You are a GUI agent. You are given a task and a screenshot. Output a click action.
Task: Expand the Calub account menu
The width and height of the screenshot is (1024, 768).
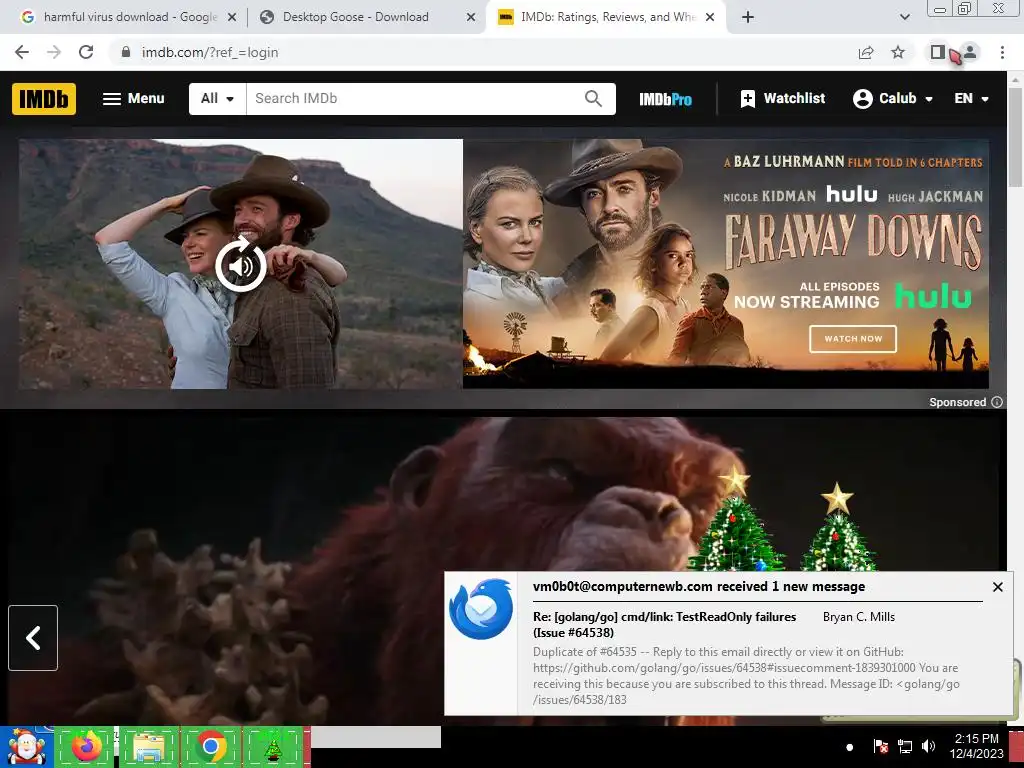893,99
